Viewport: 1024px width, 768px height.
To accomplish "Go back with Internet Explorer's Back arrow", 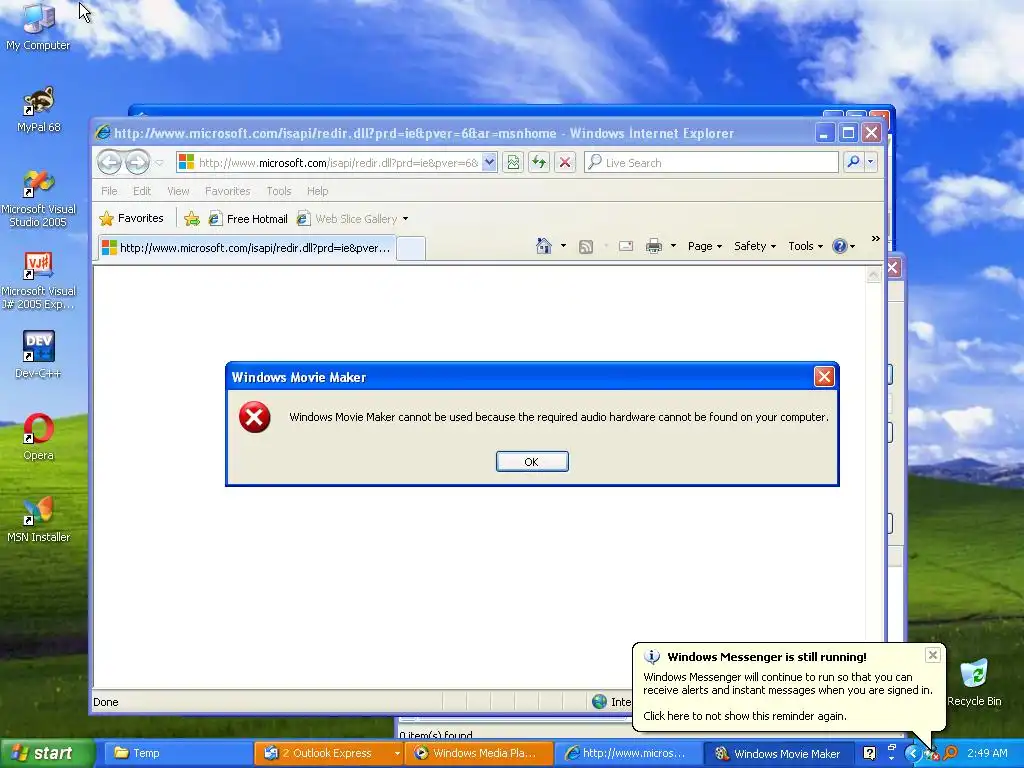I will pos(109,162).
